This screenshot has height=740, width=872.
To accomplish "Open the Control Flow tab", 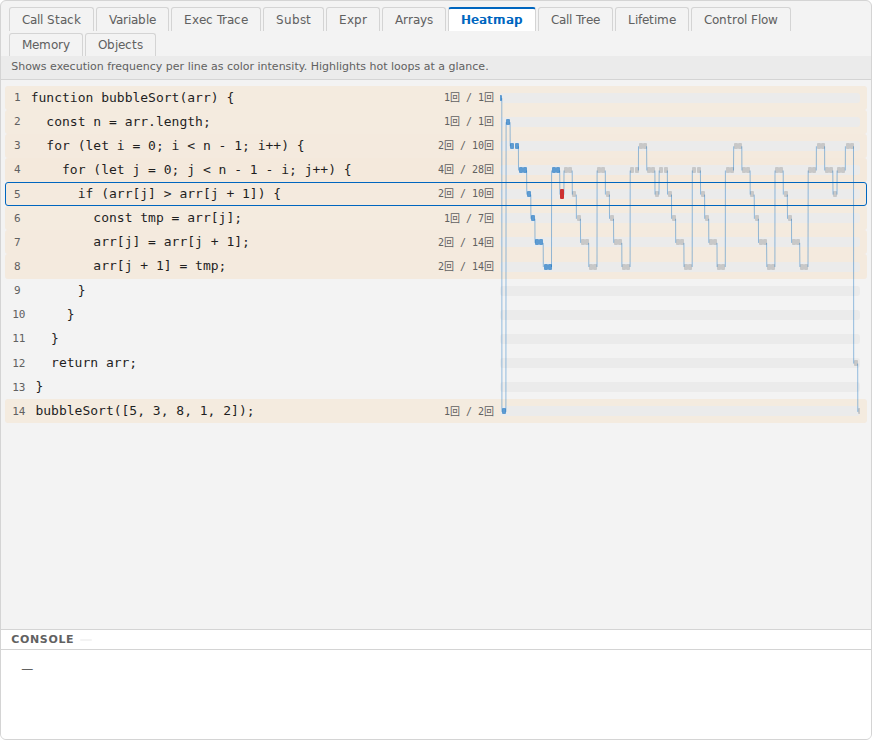I will pos(740,19).
